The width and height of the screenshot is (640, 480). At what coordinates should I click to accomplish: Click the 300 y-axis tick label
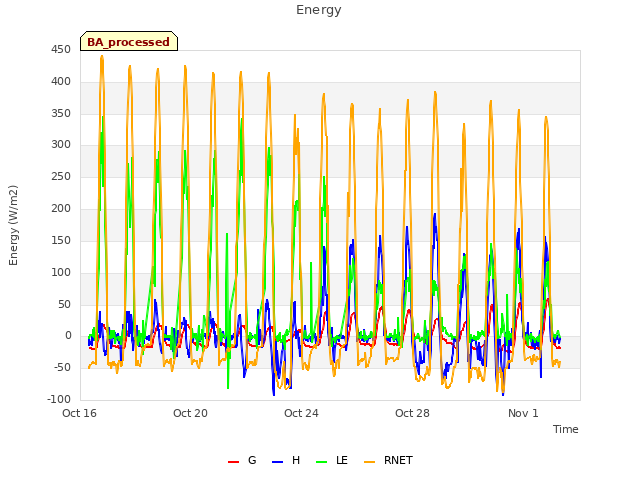click(61, 144)
